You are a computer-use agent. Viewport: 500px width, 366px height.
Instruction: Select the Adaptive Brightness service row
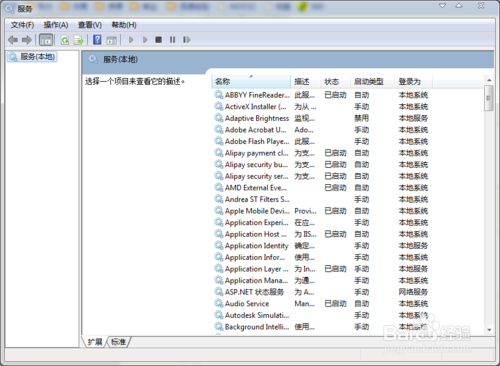(321, 118)
